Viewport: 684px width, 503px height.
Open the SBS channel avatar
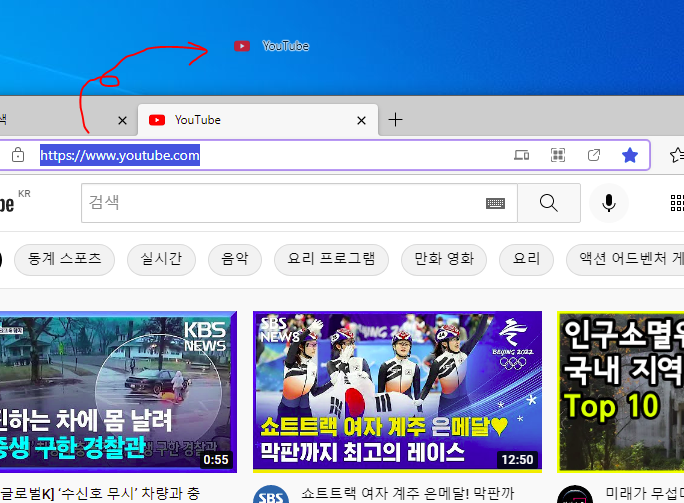click(271, 494)
